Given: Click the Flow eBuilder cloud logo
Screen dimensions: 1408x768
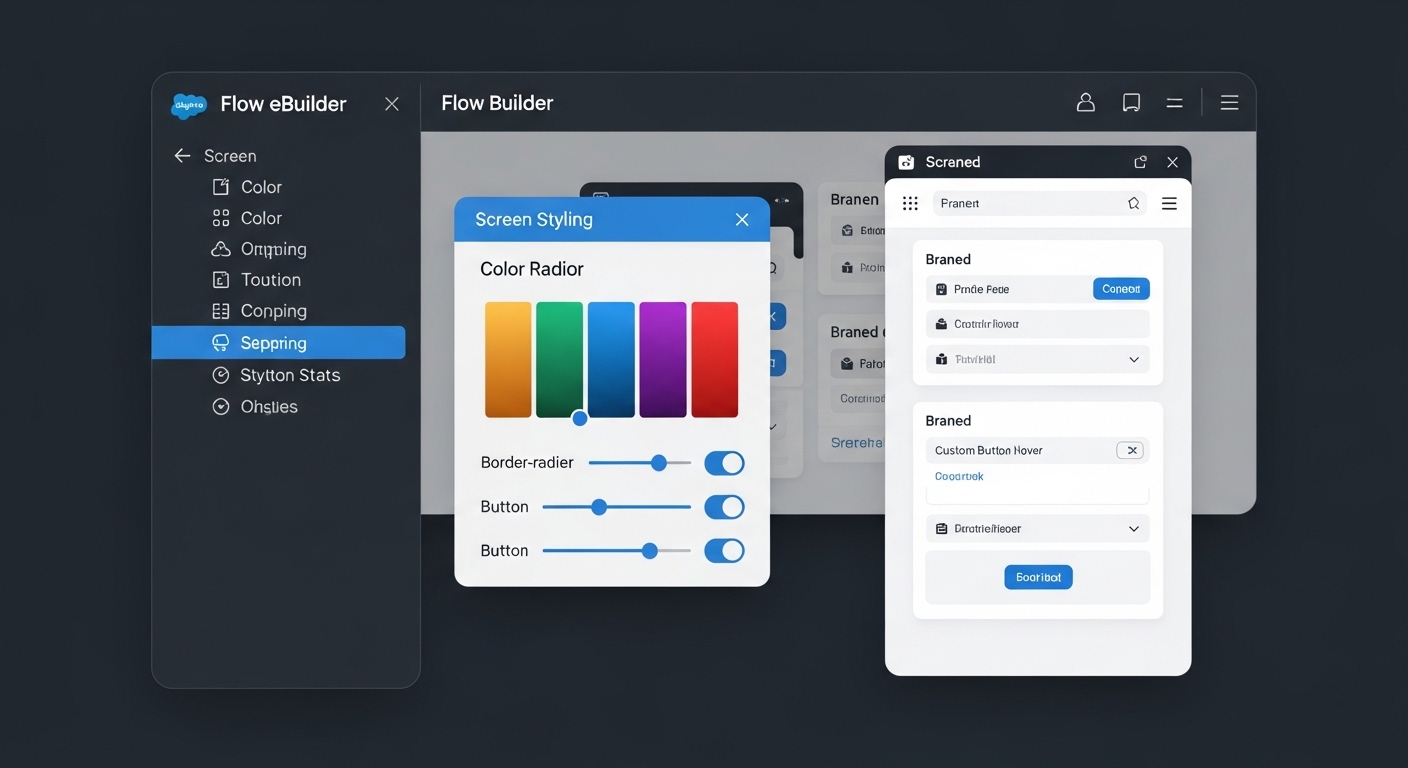Looking at the screenshot, I should click(x=188, y=104).
